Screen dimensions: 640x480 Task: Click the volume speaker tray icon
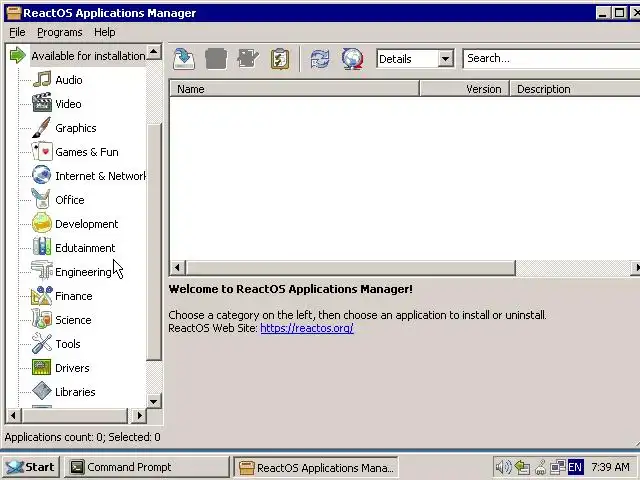pos(503,467)
